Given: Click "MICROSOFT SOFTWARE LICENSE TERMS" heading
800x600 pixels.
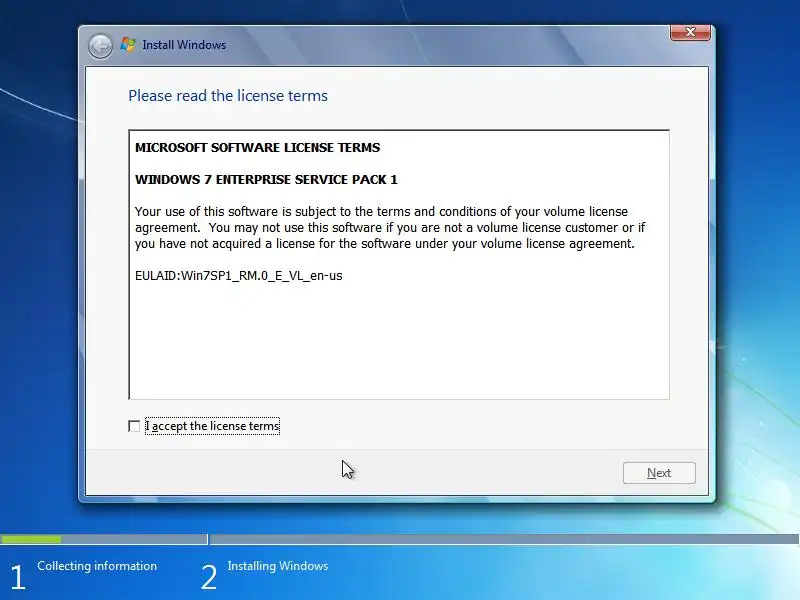Looking at the screenshot, I should click(257, 147).
